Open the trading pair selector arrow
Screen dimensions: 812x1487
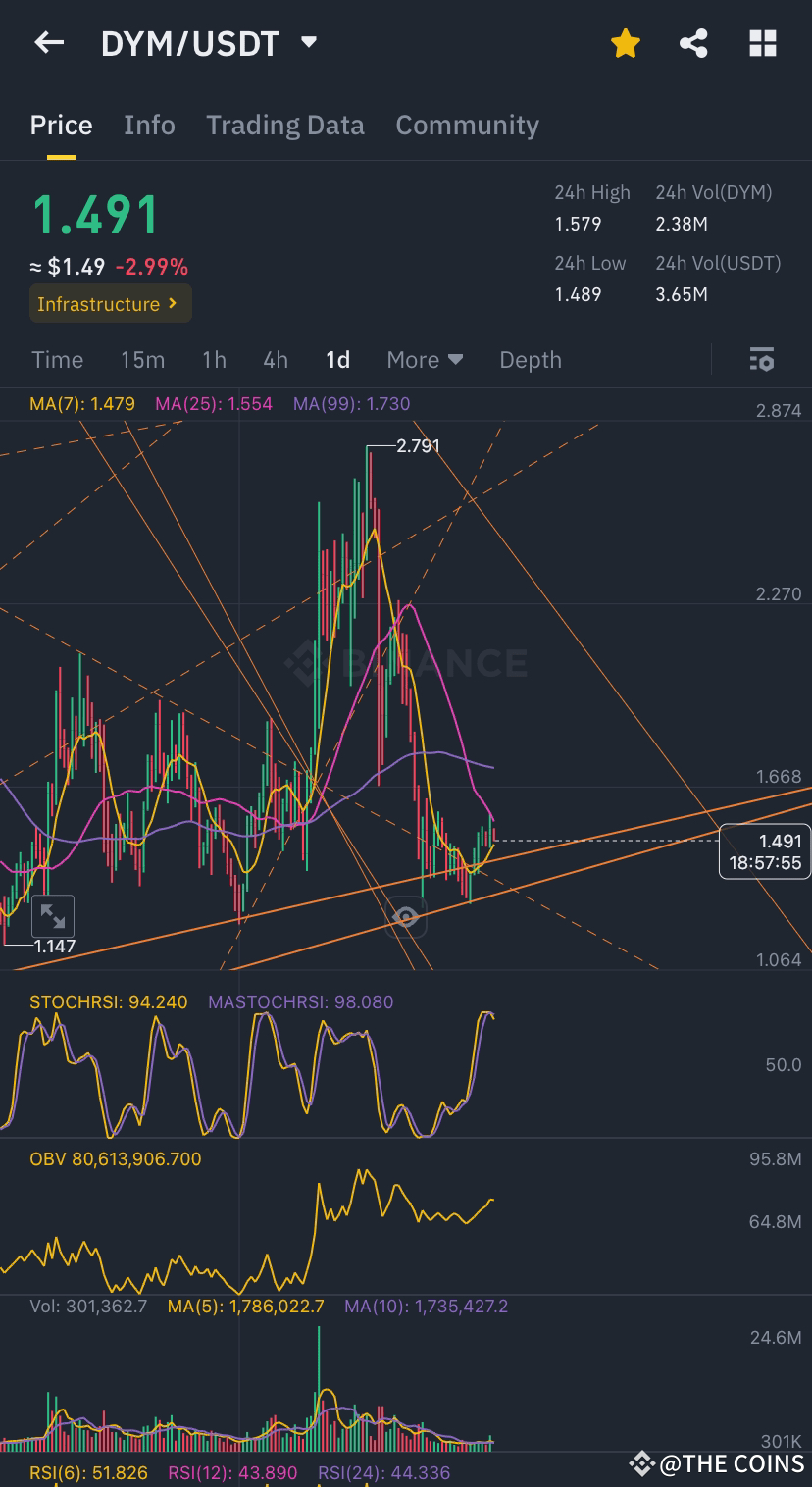coord(308,43)
